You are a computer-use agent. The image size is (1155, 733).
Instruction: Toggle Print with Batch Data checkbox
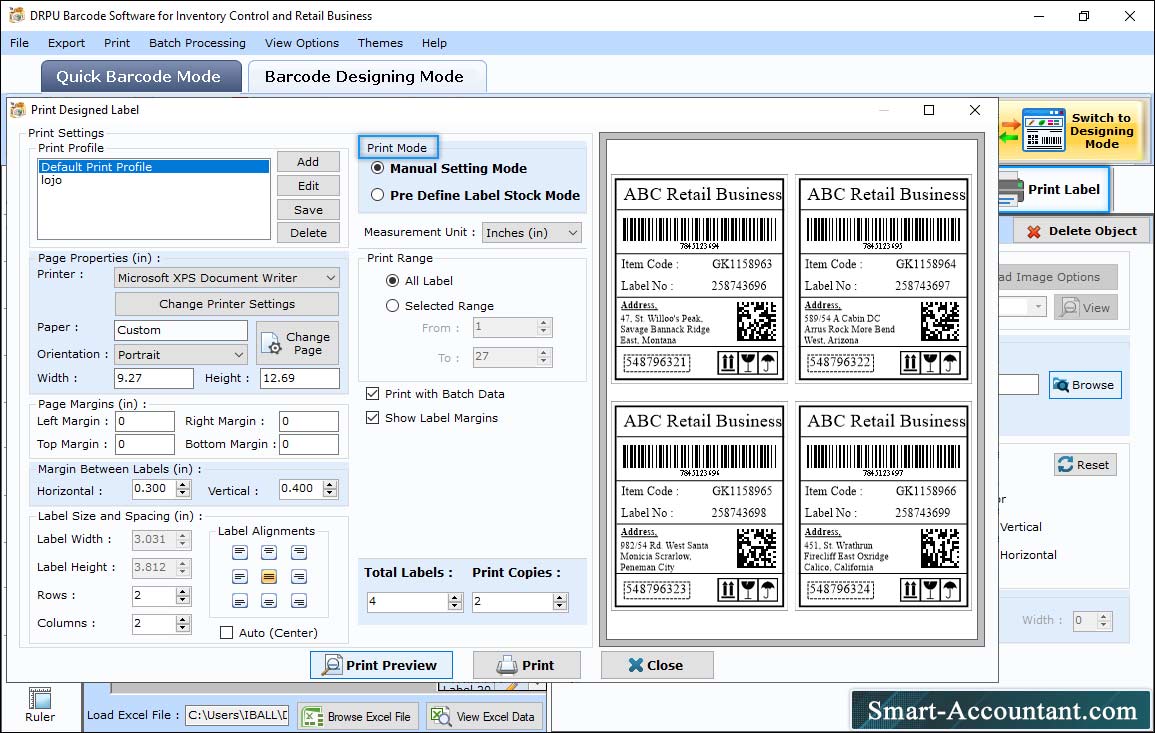(x=373, y=394)
